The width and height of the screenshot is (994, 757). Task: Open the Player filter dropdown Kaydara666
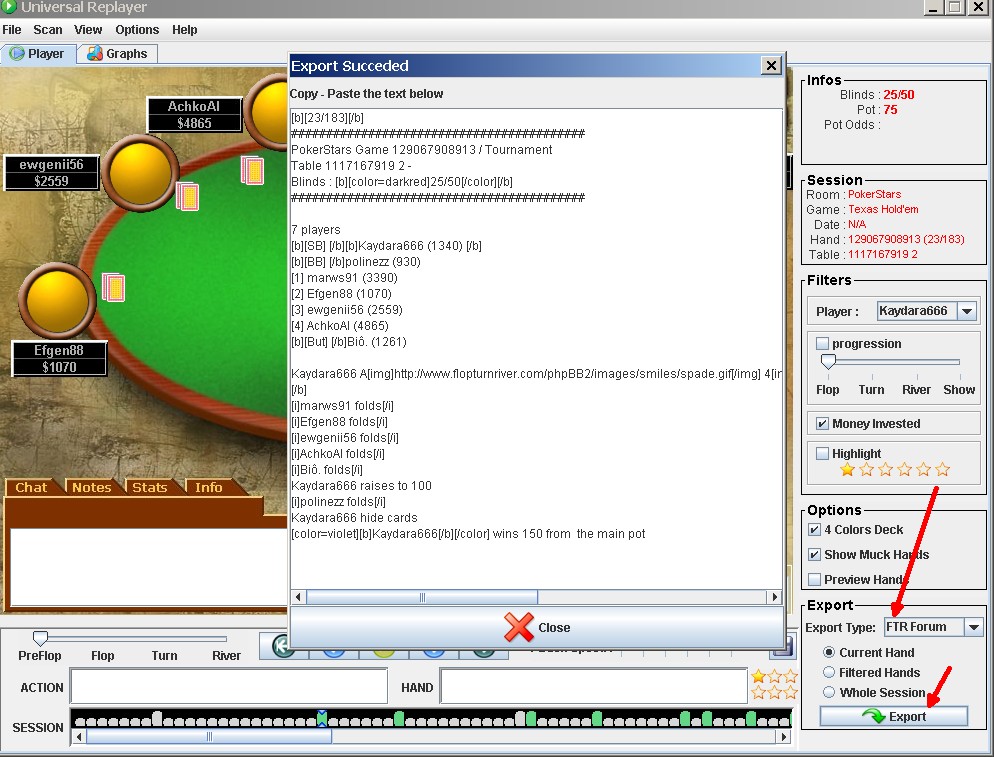point(927,311)
